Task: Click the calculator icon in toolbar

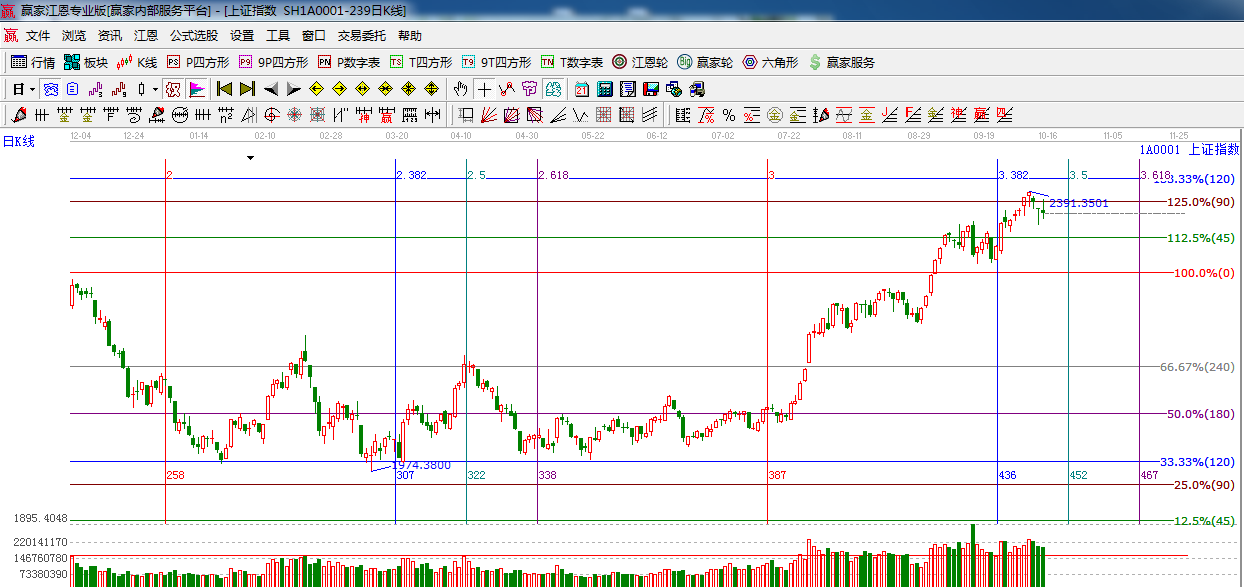Action: 605,89
